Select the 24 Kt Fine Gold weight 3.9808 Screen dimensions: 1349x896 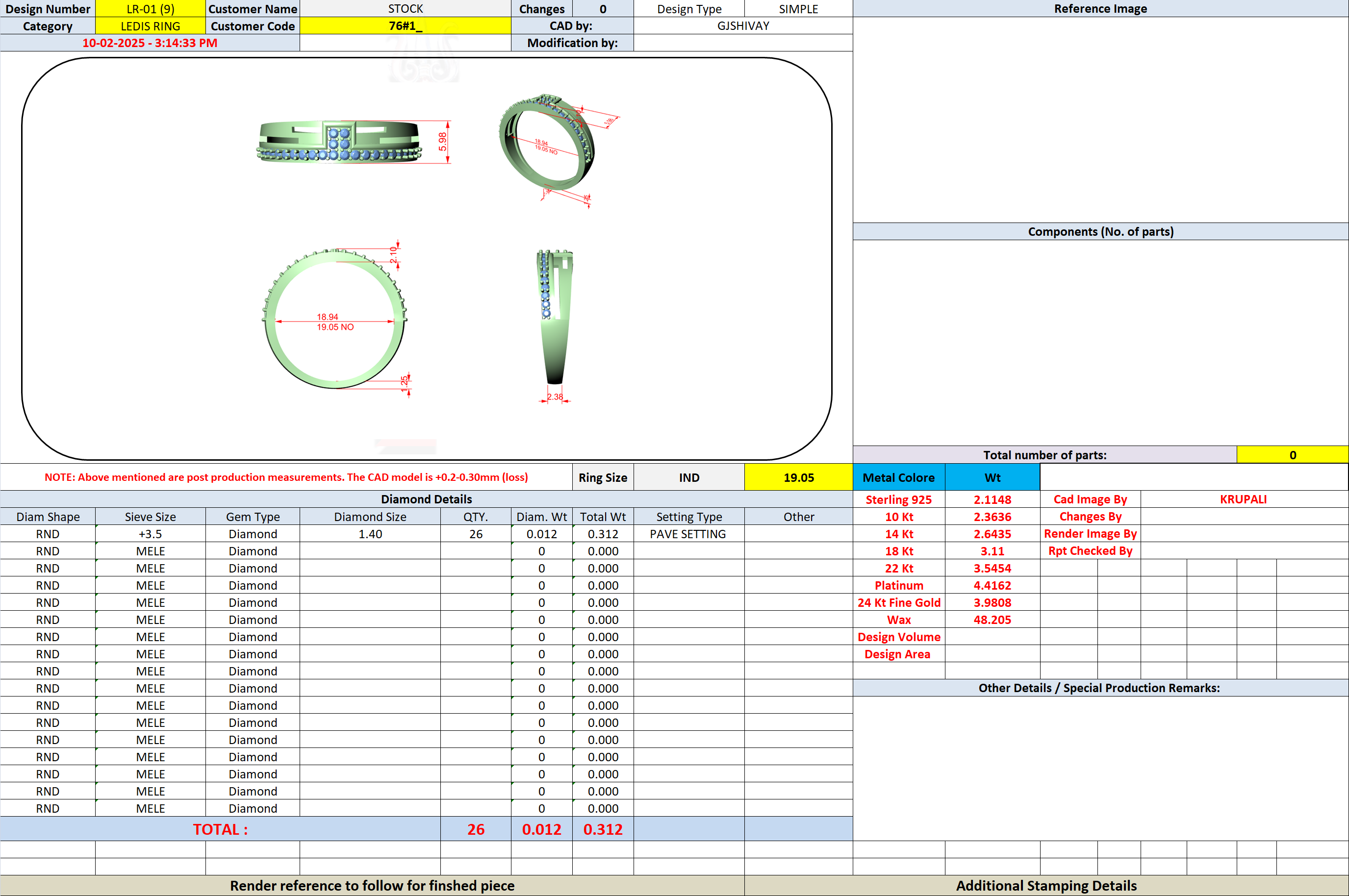pos(993,602)
